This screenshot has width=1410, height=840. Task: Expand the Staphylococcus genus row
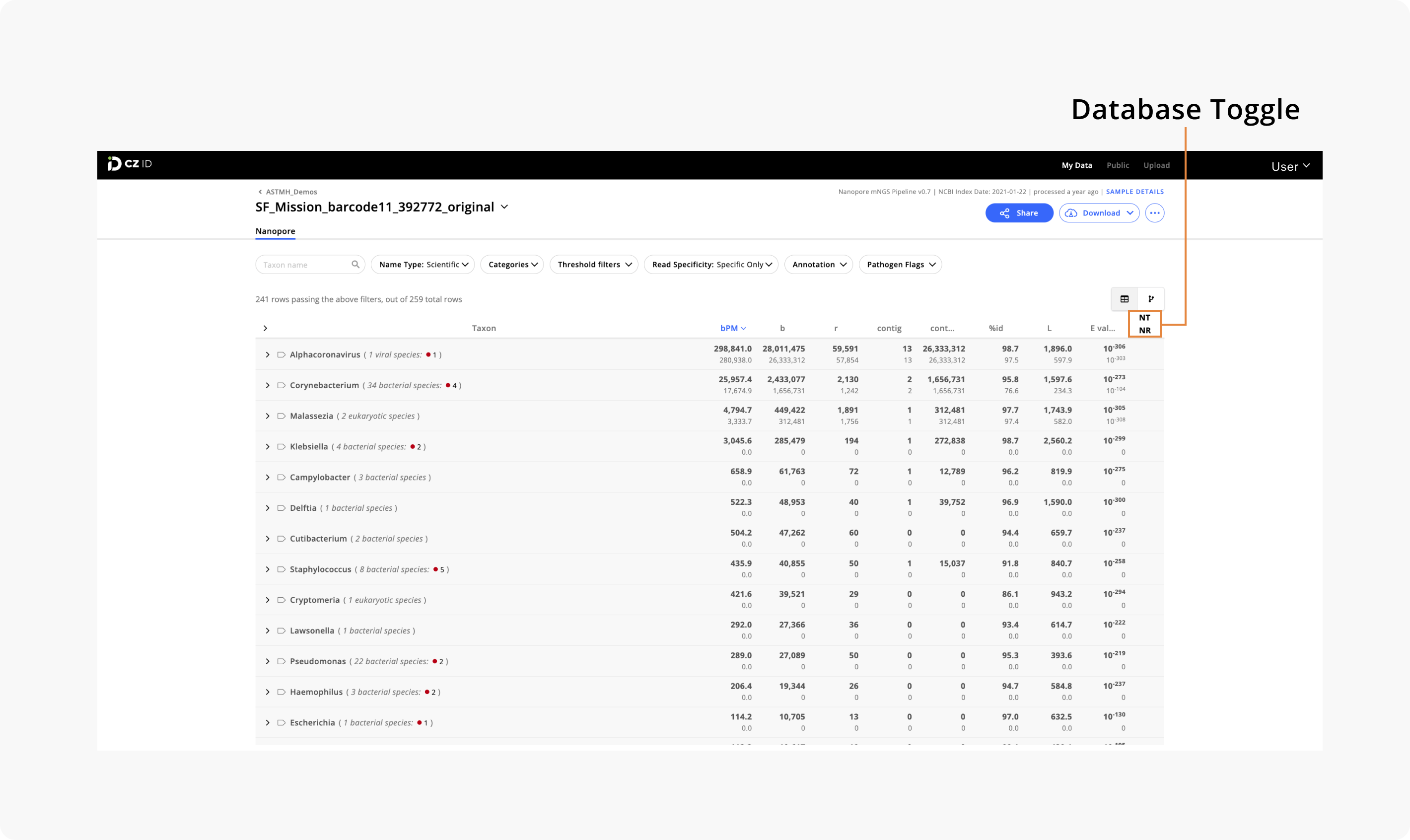(x=267, y=569)
